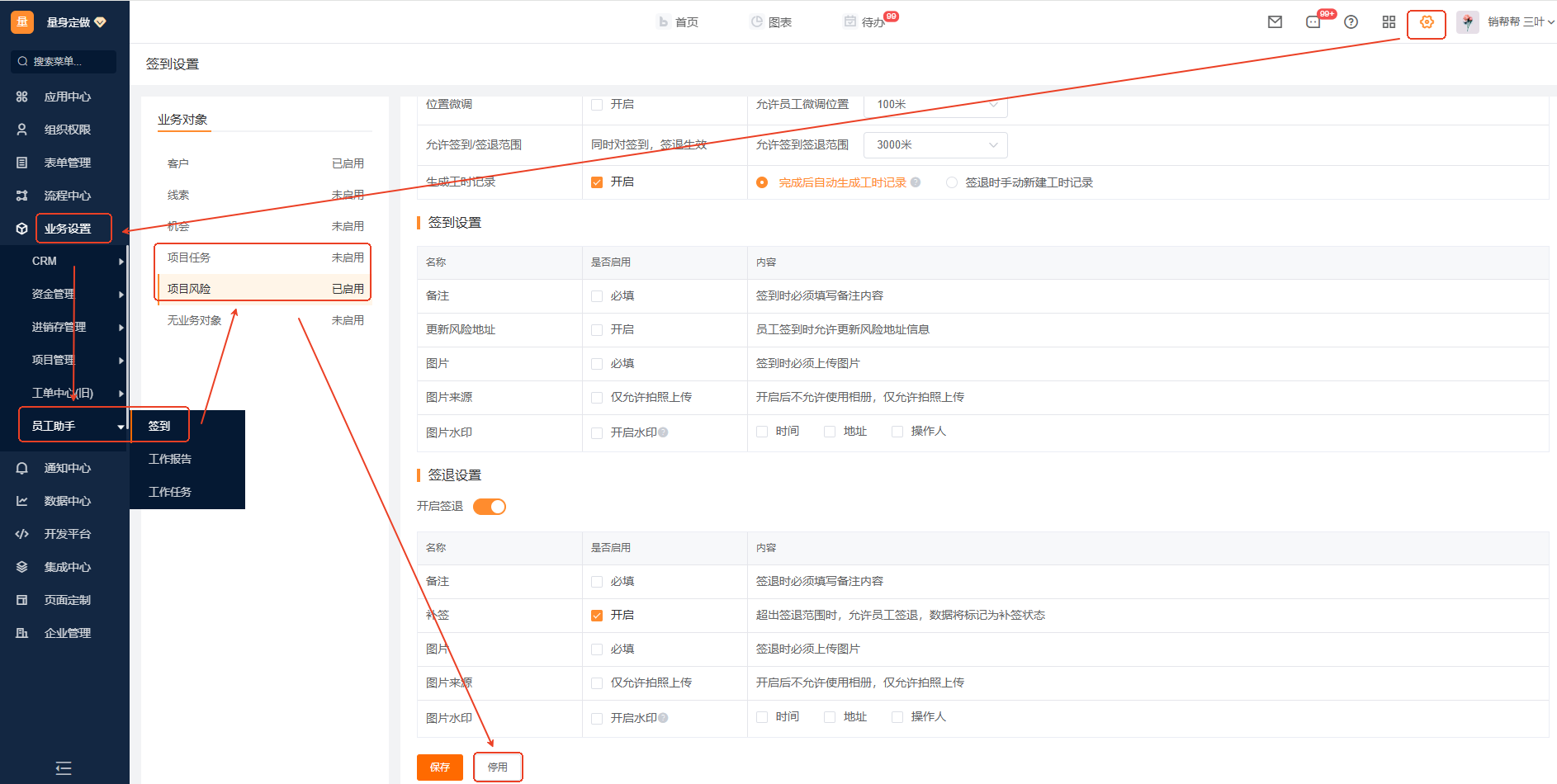Open 工作报告 from the flyout menu
Viewport: 1557px width, 784px height.
(170, 459)
